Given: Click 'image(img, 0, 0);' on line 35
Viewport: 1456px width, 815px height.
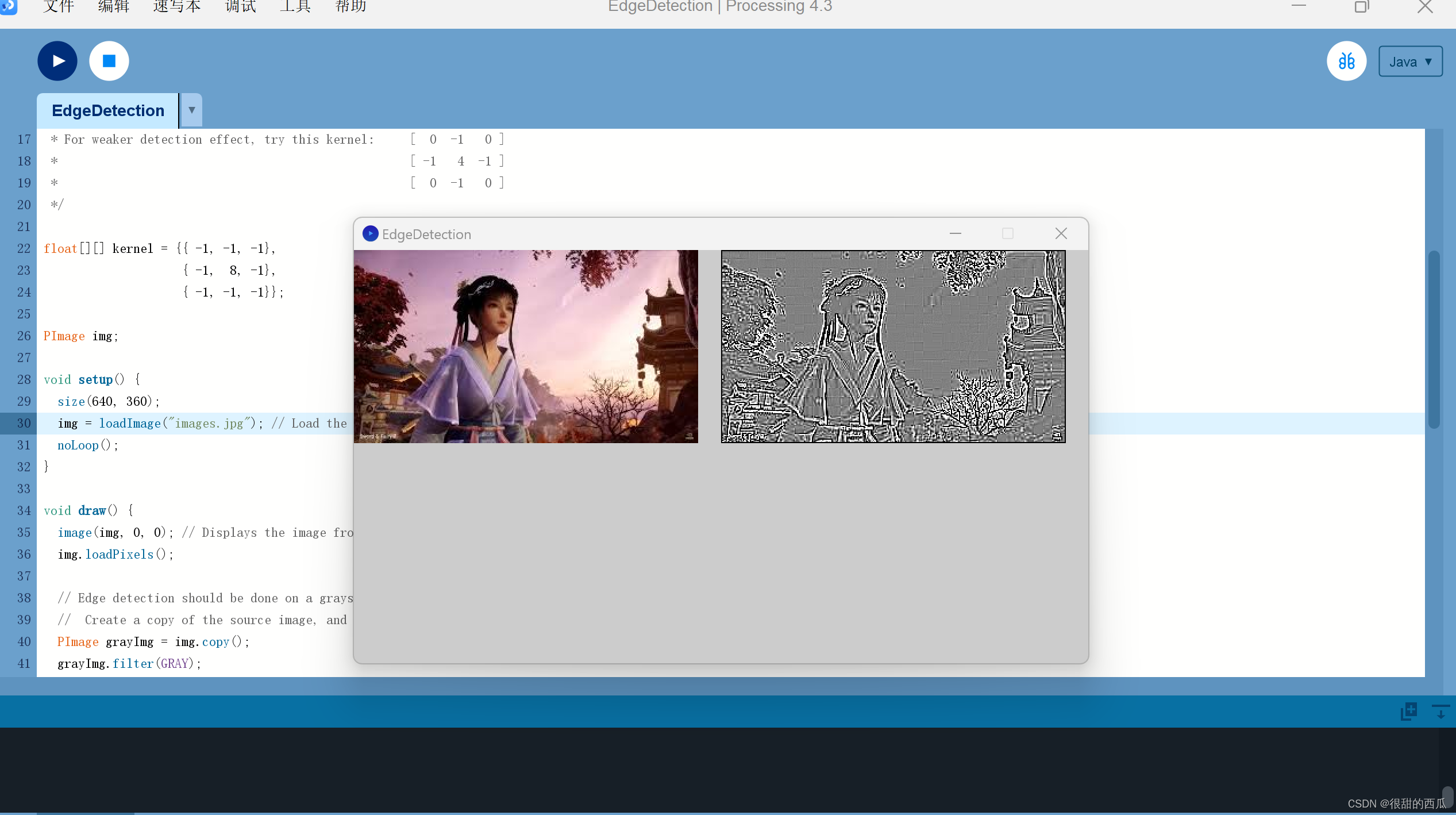Looking at the screenshot, I should pos(115,533).
